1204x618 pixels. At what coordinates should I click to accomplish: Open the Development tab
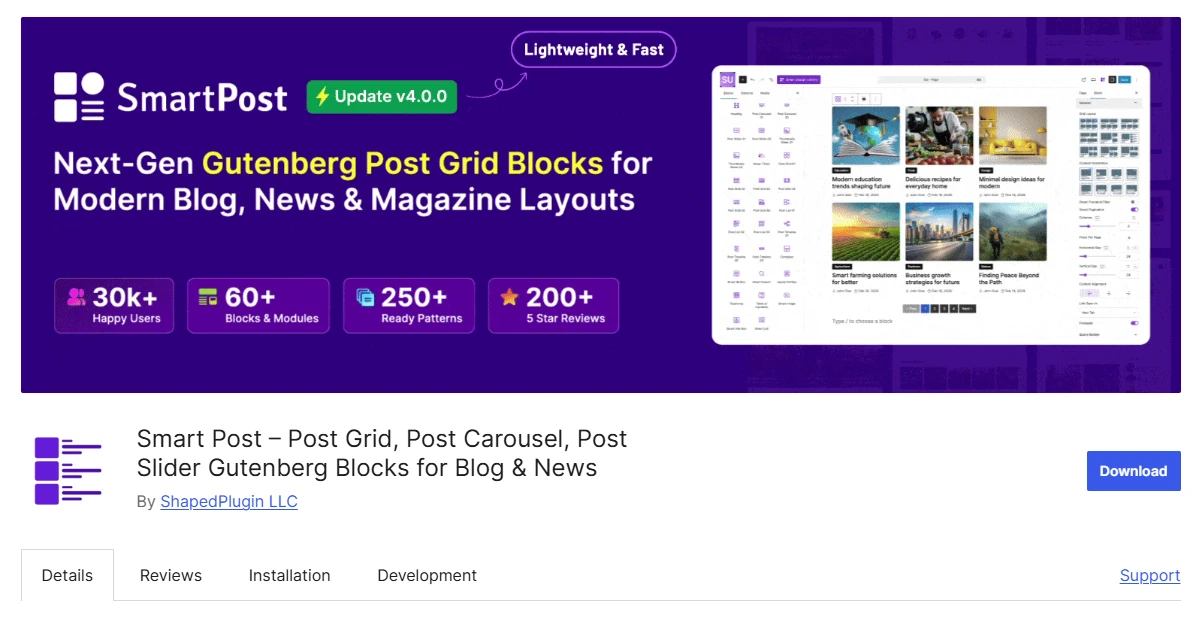[427, 575]
